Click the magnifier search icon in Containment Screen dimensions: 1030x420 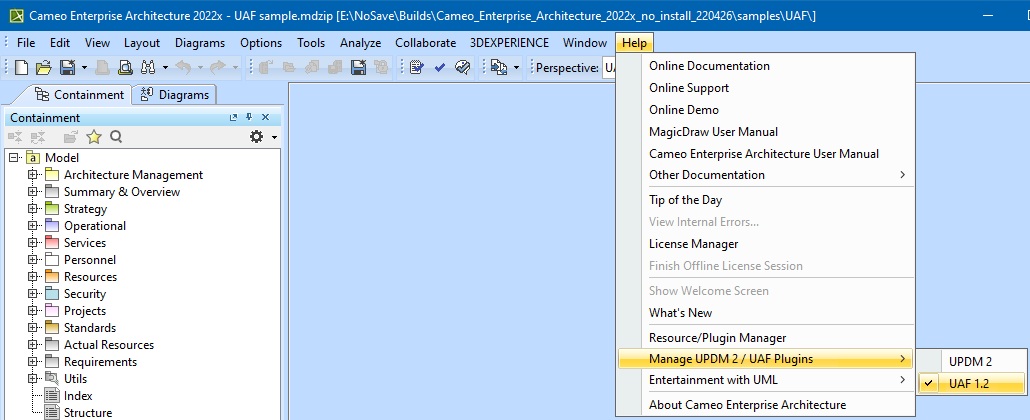click(x=116, y=137)
